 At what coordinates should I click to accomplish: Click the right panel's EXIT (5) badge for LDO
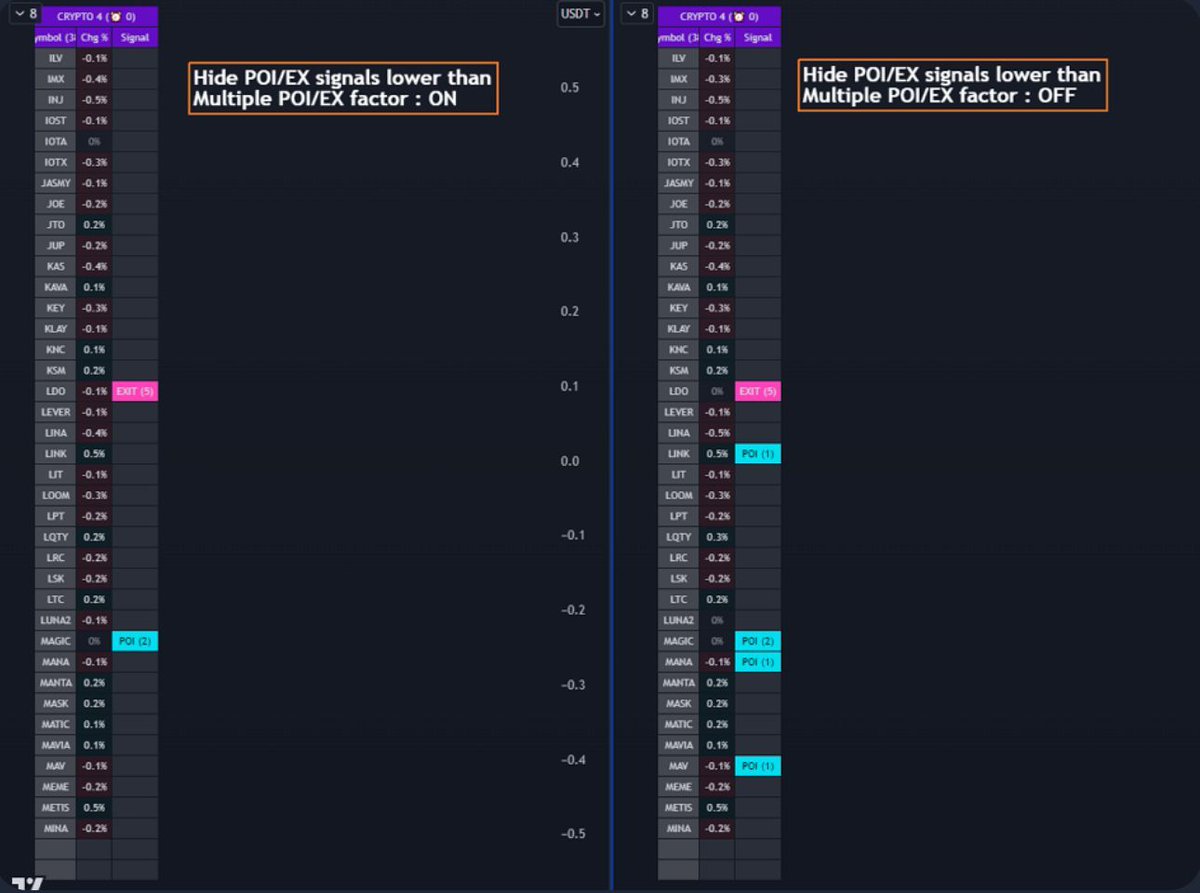[x=757, y=391]
